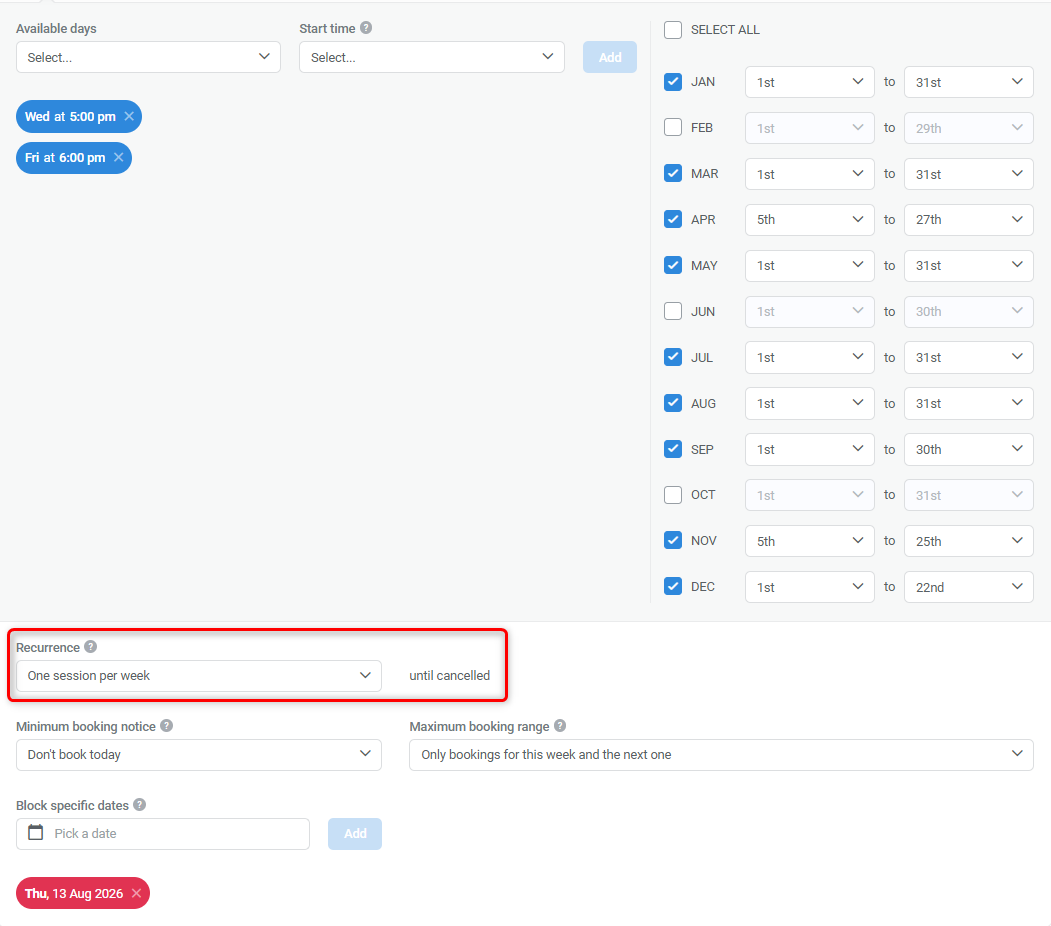Remove the Wed at 5:00 pm slot
This screenshot has width=1051, height=926.
[129, 116]
